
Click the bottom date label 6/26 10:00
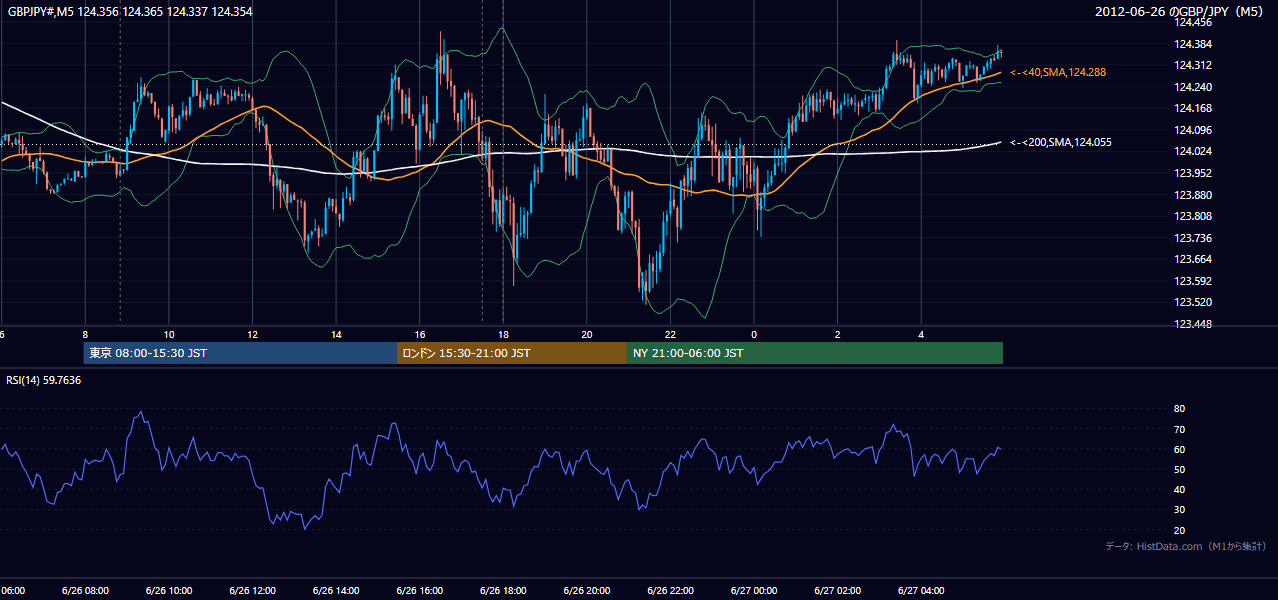click(169, 591)
